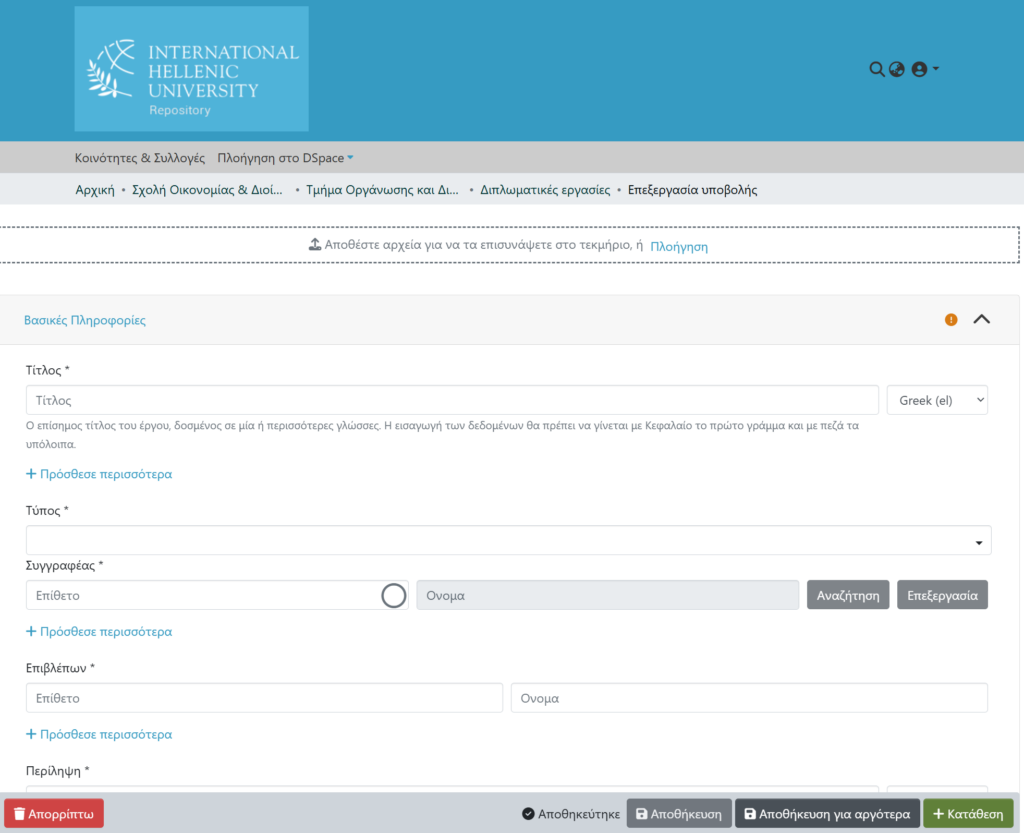Click the International Hellenic University logo
Image resolution: width=1024 pixels, height=833 pixels.
point(191,69)
